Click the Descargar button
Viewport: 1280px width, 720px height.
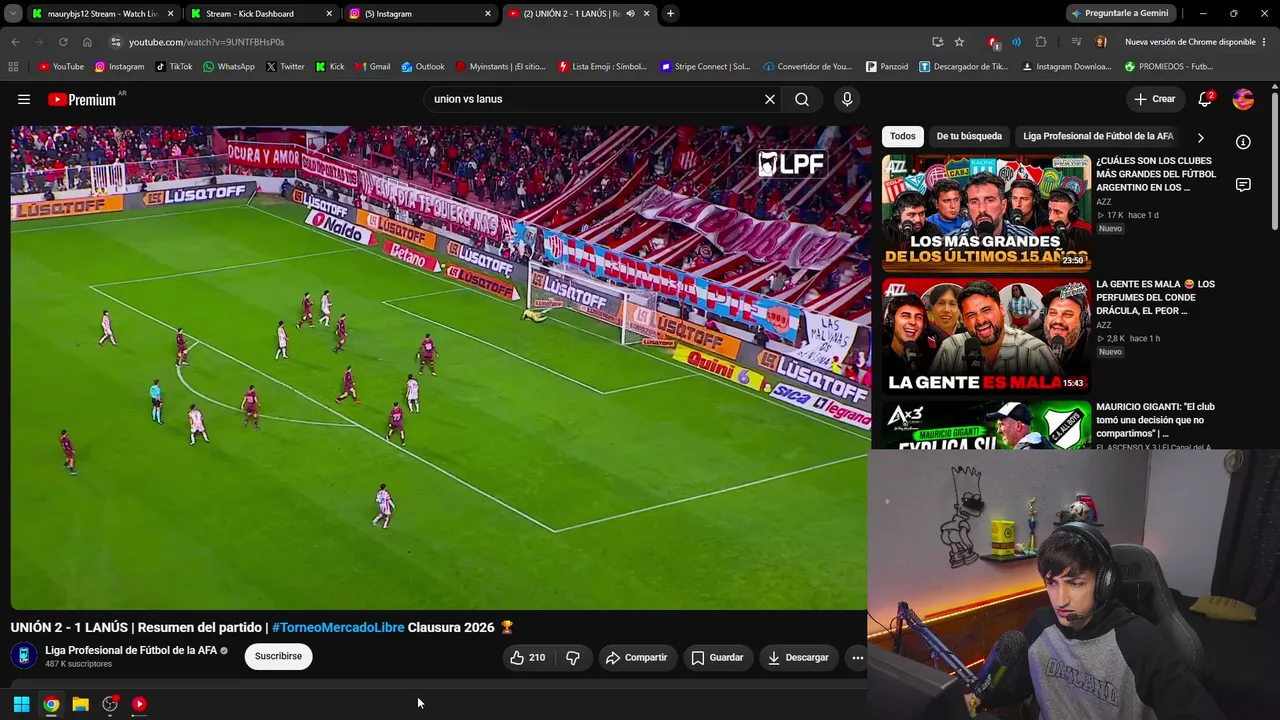pyautogui.click(x=798, y=657)
